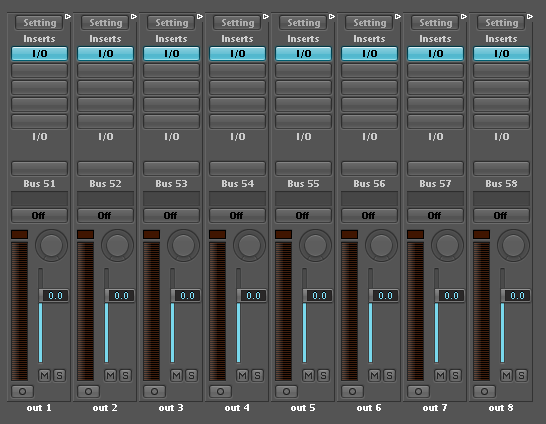Click the empty I/O slot above Bus 54
The width and height of the screenshot is (546, 424).
click(x=237, y=168)
